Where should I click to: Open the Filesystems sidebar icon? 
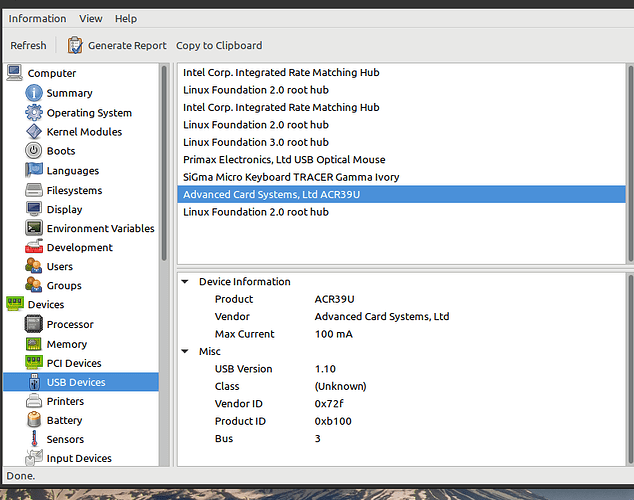click(x=34, y=190)
